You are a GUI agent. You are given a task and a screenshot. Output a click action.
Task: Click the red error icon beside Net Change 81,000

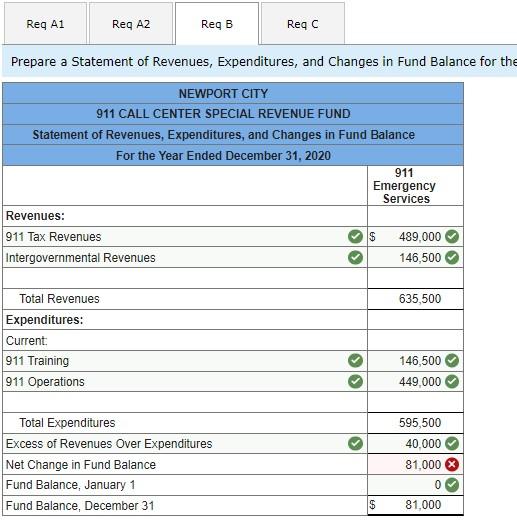pyautogui.click(x=452, y=464)
